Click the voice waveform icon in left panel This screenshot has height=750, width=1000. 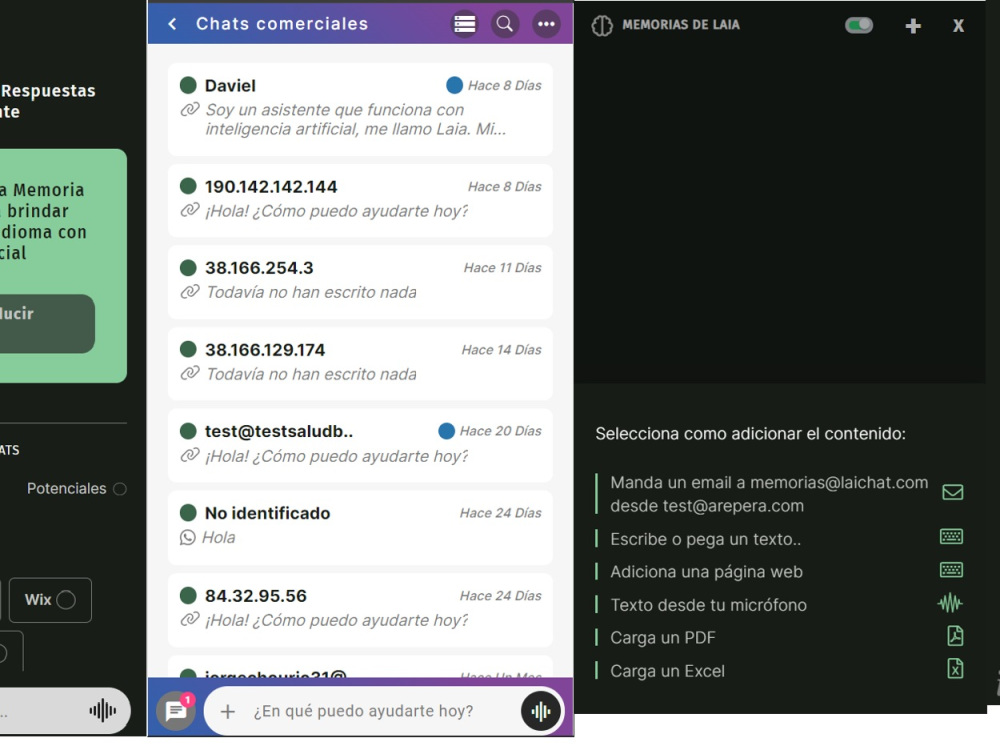pyautogui.click(x=103, y=710)
